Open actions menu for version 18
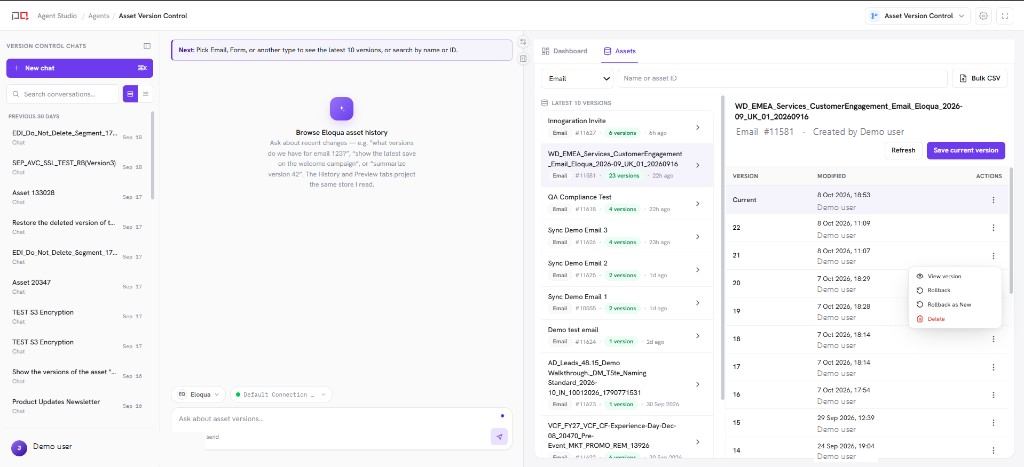This screenshot has height=467, width=1024. [993, 339]
